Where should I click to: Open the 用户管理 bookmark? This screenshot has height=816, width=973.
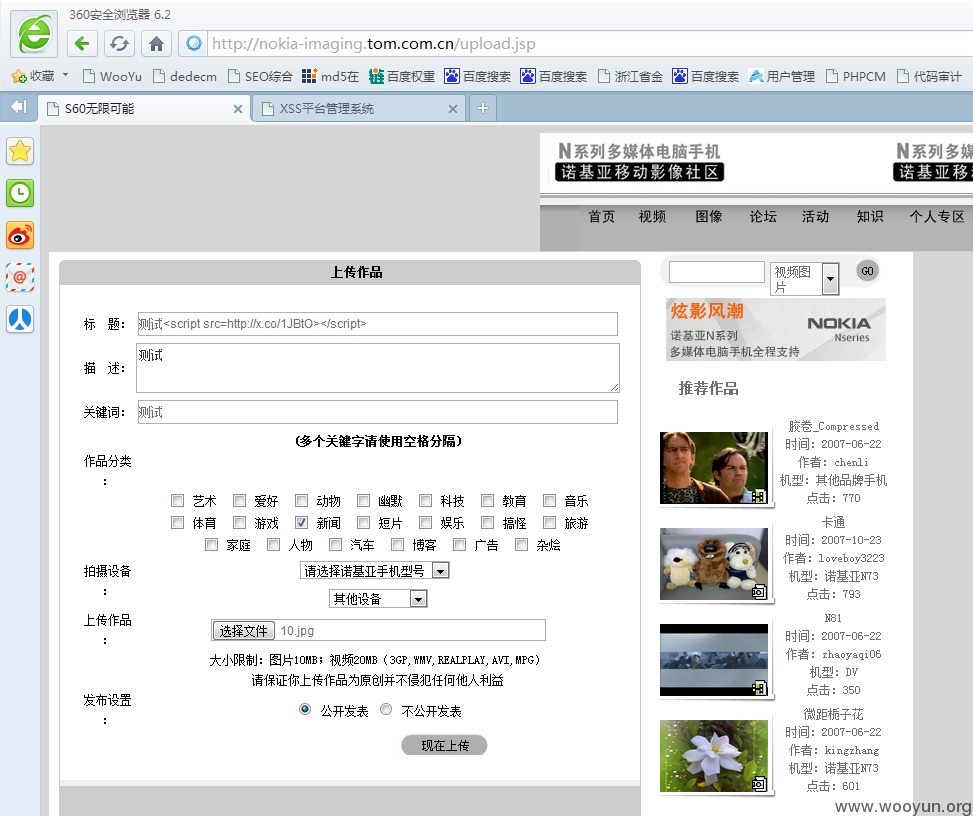pyautogui.click(x=782, y=76)
